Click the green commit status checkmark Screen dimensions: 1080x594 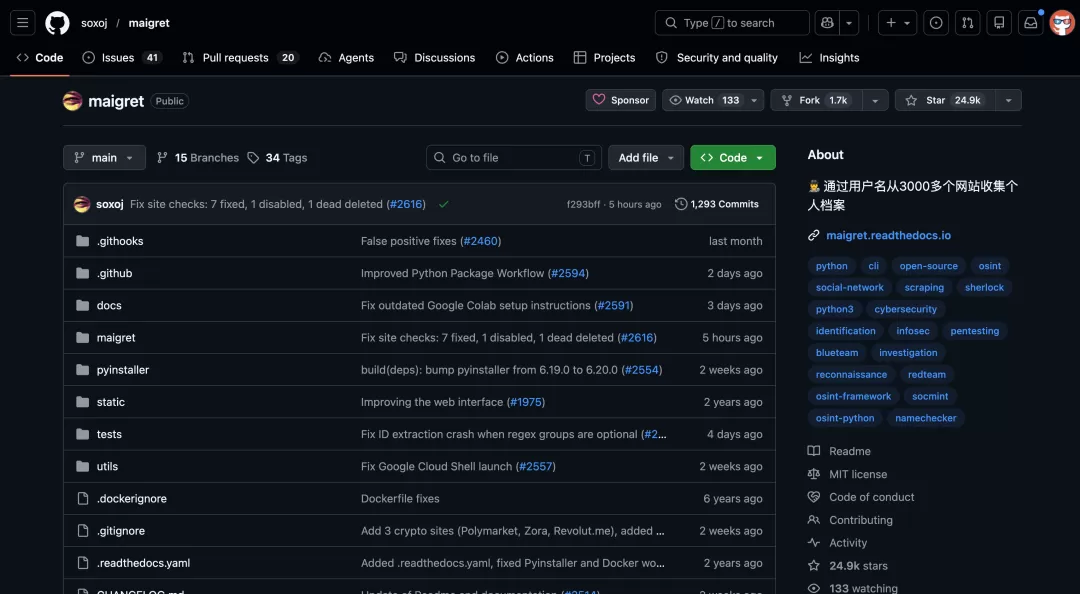pyautogui.click(x=444, y=204)
